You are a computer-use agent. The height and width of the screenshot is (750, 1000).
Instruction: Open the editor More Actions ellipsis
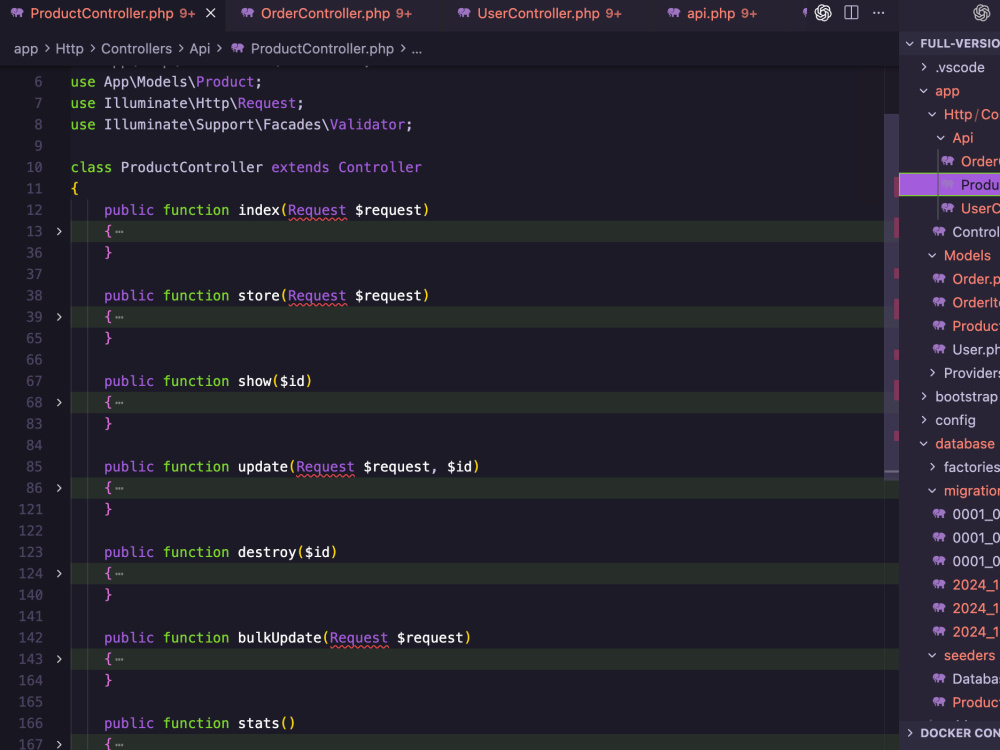tap(879, 13)
